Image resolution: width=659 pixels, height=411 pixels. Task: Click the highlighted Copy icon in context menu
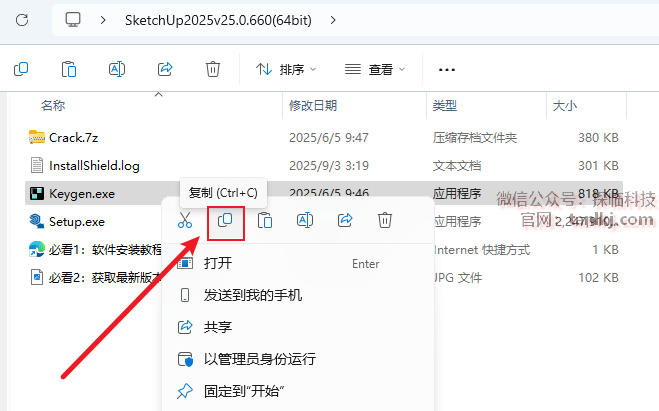[225, 220]
